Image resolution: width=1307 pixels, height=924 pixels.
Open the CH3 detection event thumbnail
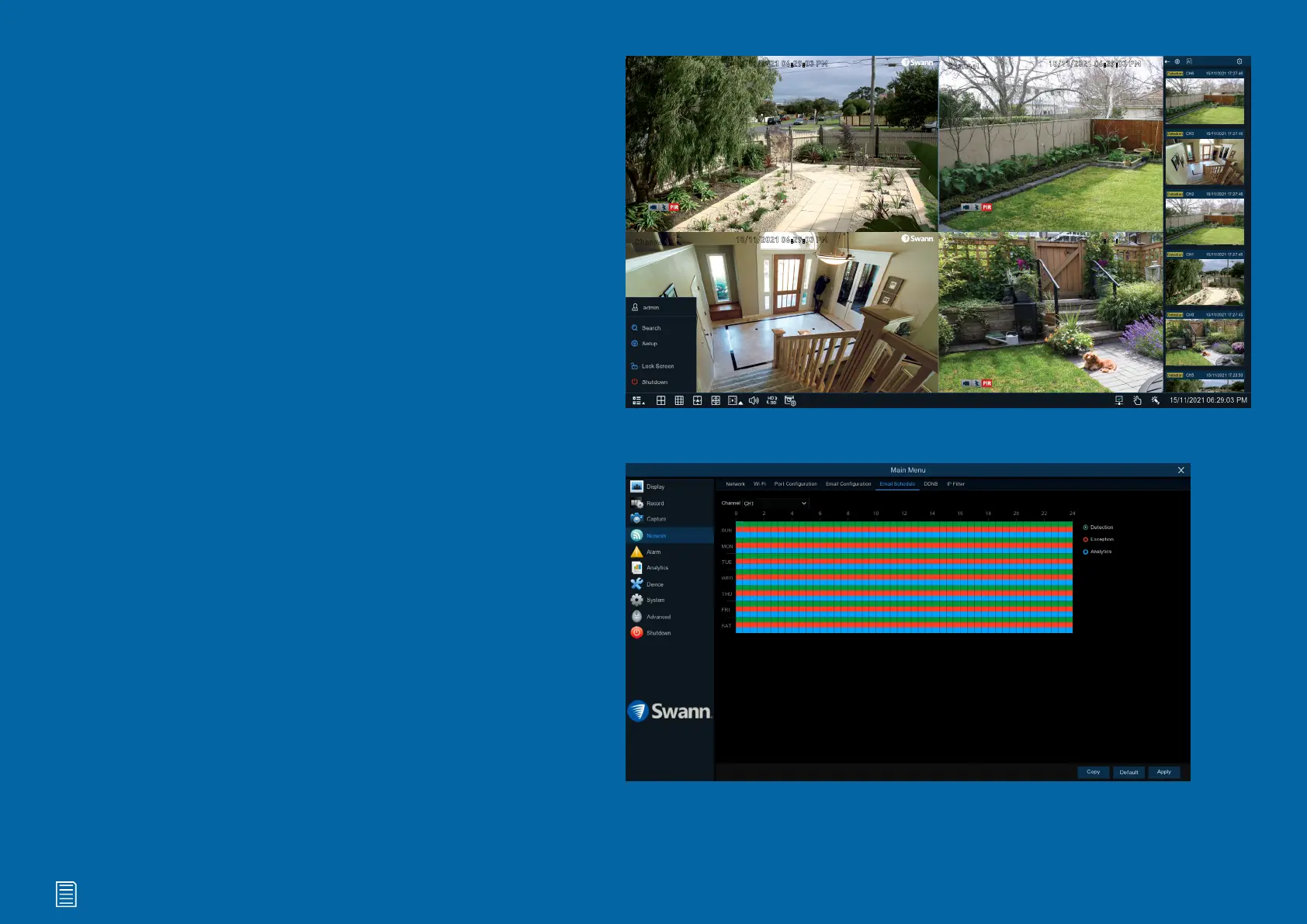click(x=1204, y=161)
